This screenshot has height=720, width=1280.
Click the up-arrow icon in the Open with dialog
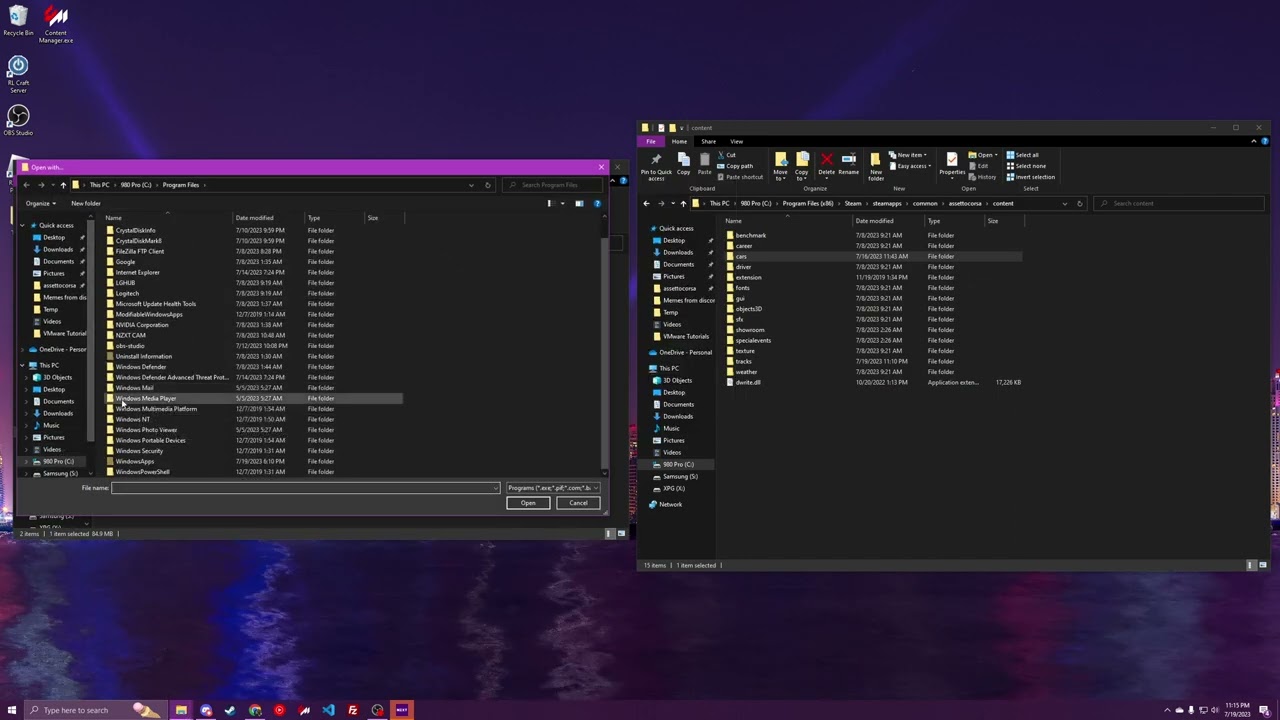(x=62, y=185)
